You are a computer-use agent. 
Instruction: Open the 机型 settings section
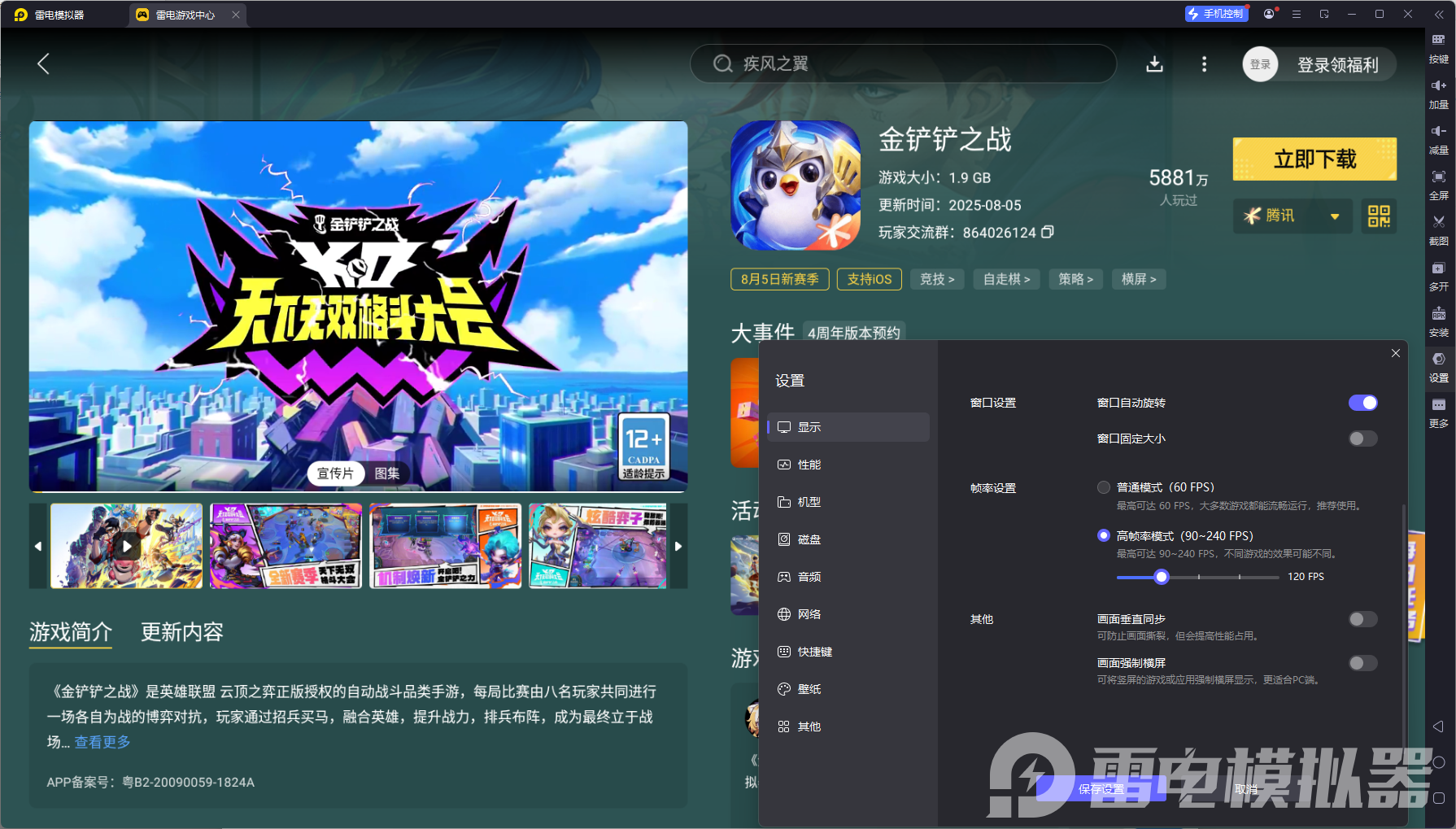coord(848,502)
